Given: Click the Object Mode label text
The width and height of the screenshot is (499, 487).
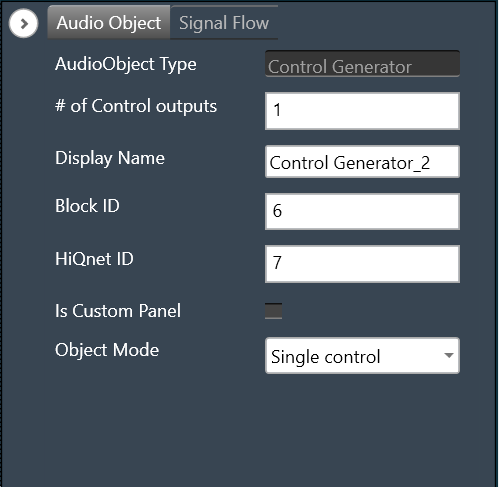Looking at the screenshot, I should pos(107,350).
